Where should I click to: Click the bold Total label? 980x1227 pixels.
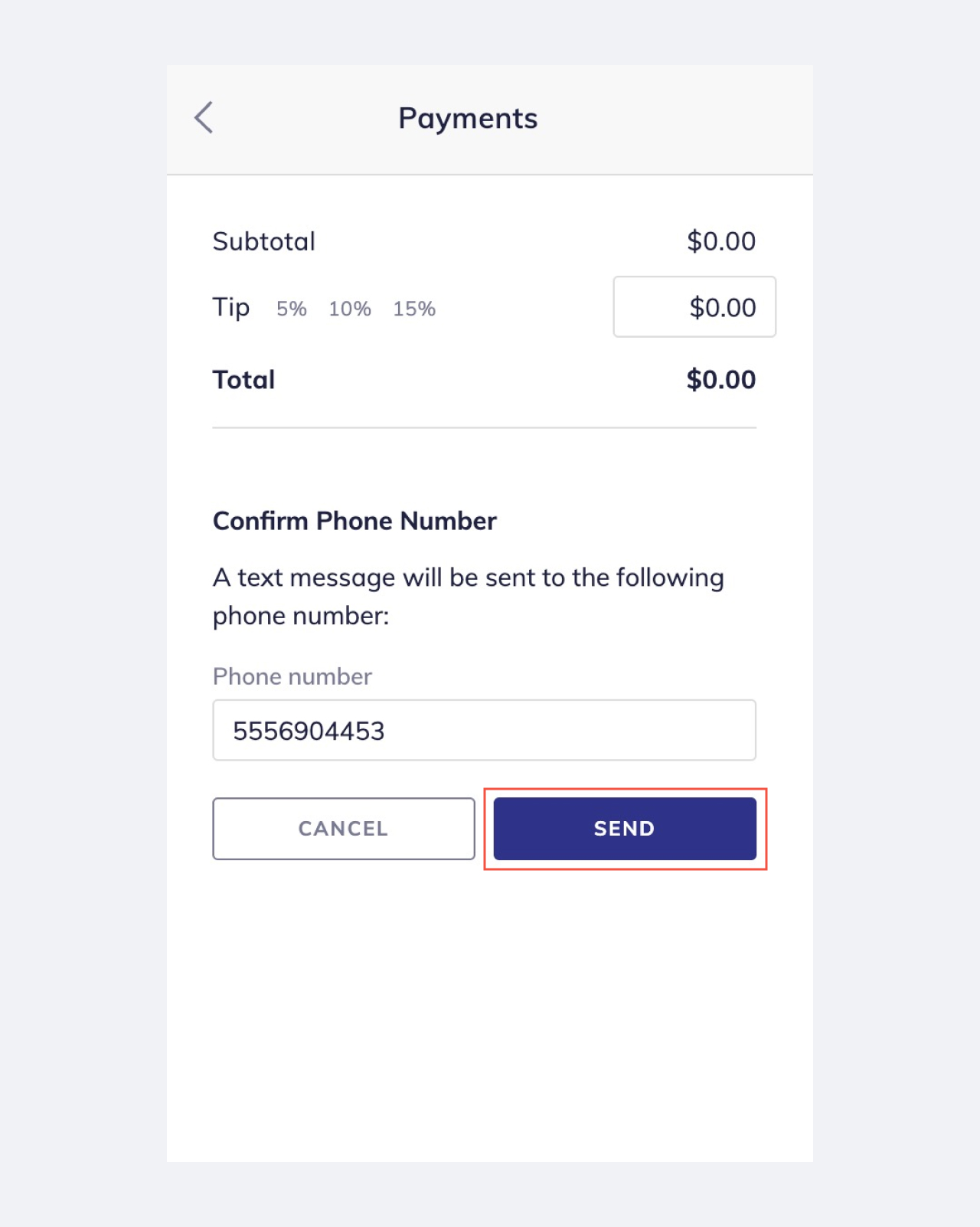(243, 379)
